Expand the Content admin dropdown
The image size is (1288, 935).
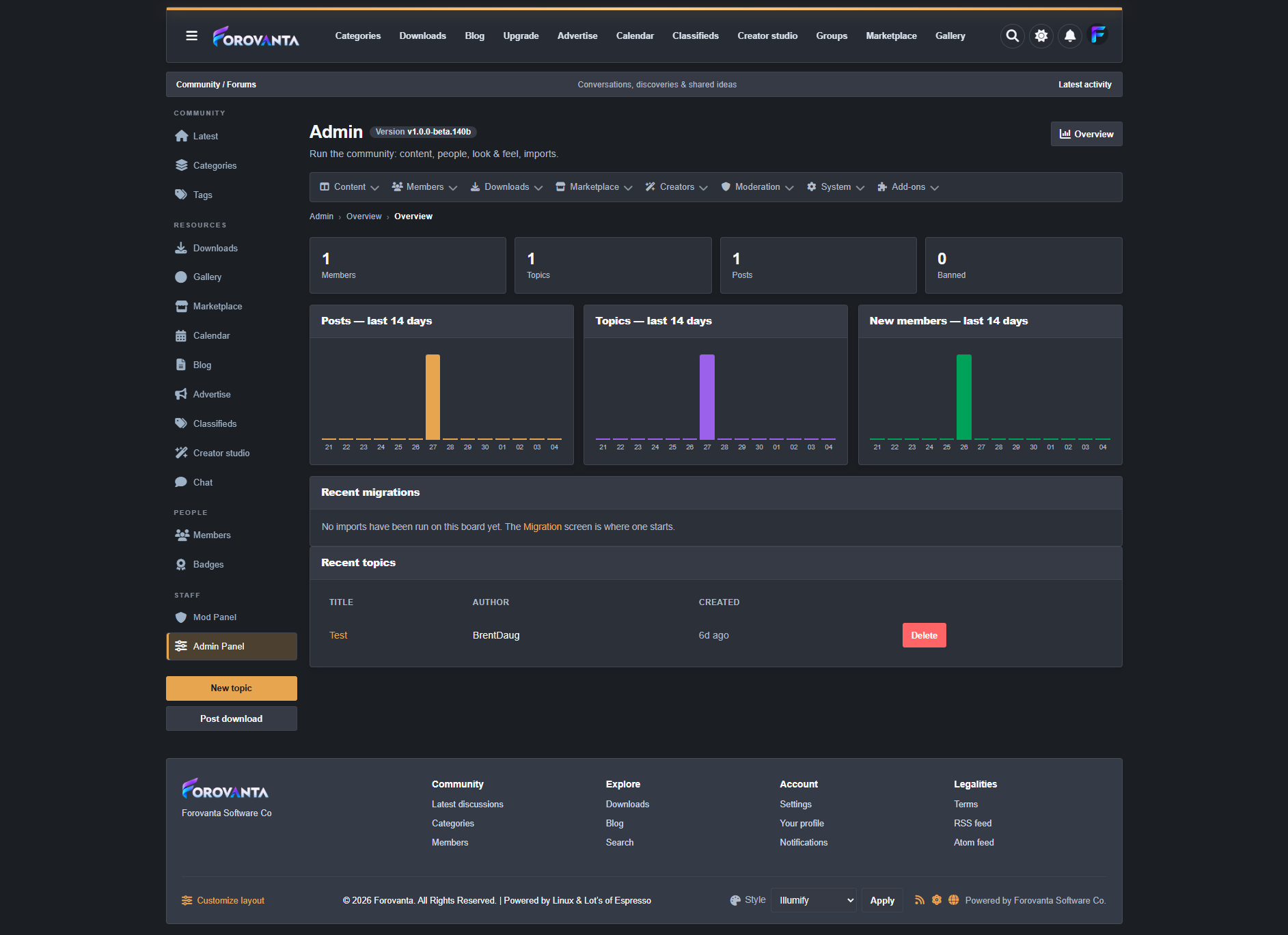point(349,187)
